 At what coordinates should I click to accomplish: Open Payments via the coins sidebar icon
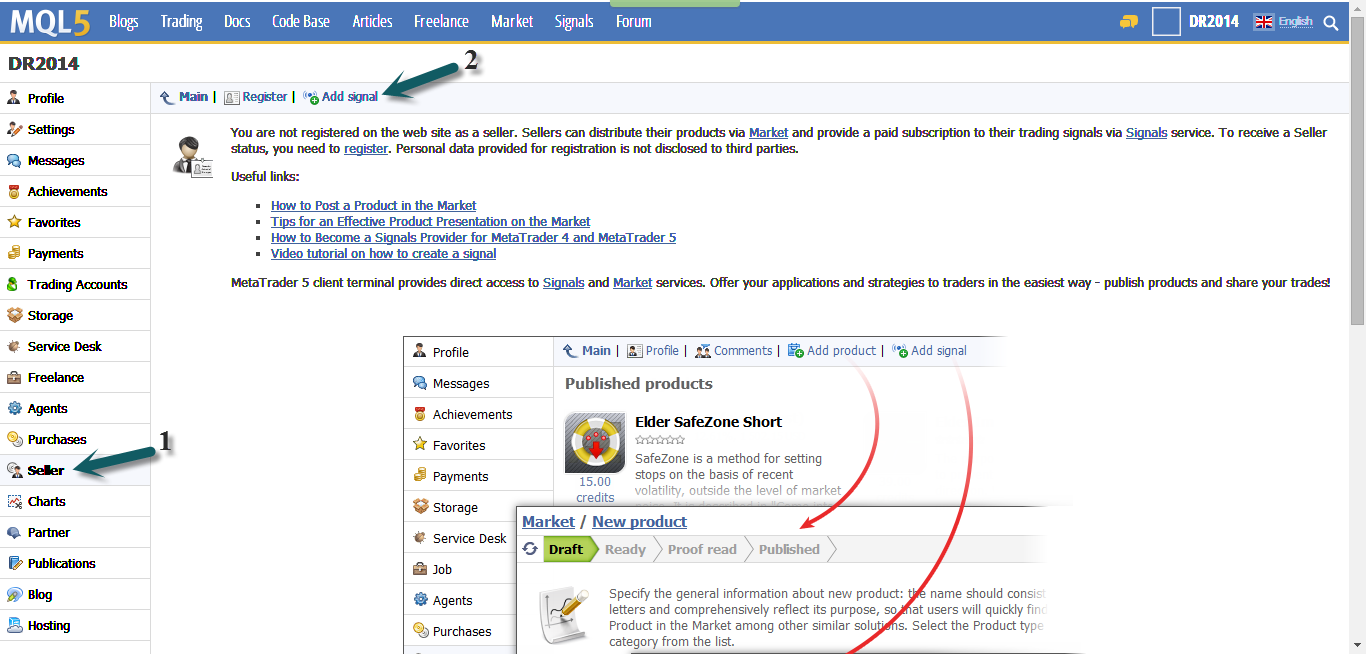tap(14, 253)
